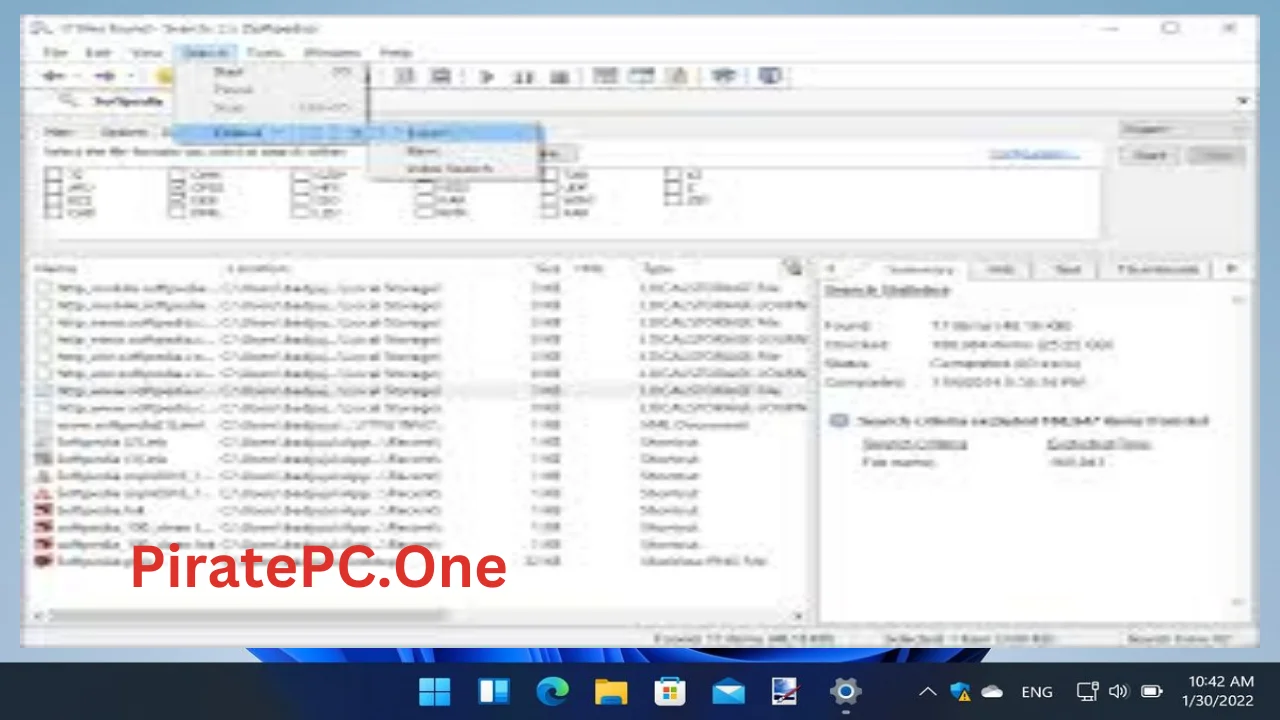Click the Stop button beside Start

coord(1216,155)
